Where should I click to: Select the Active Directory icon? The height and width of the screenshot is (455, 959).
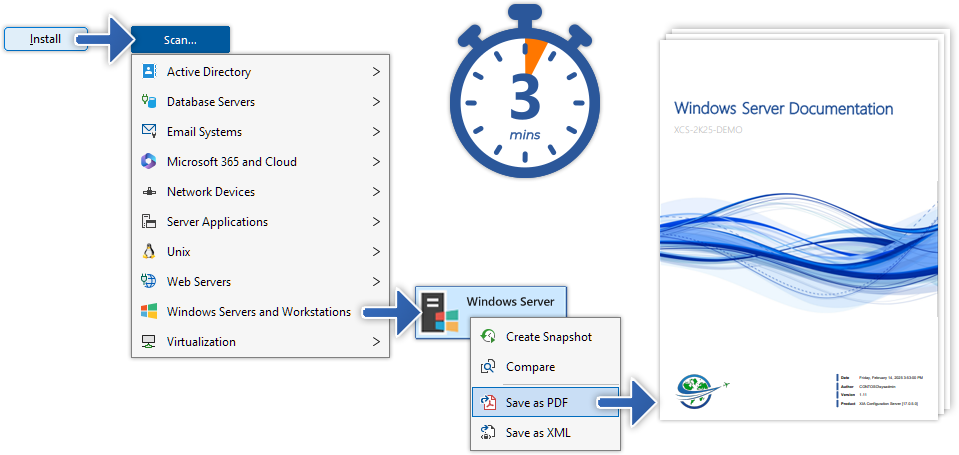pos(149,72)
